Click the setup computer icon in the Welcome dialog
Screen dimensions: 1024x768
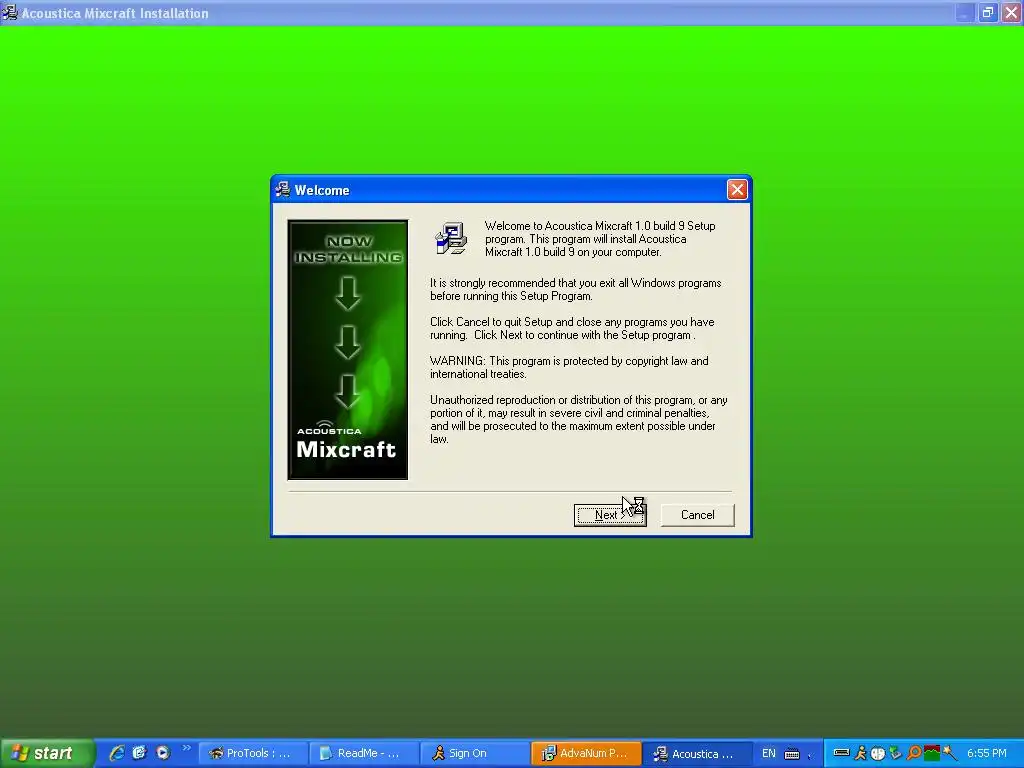point(451,238)
